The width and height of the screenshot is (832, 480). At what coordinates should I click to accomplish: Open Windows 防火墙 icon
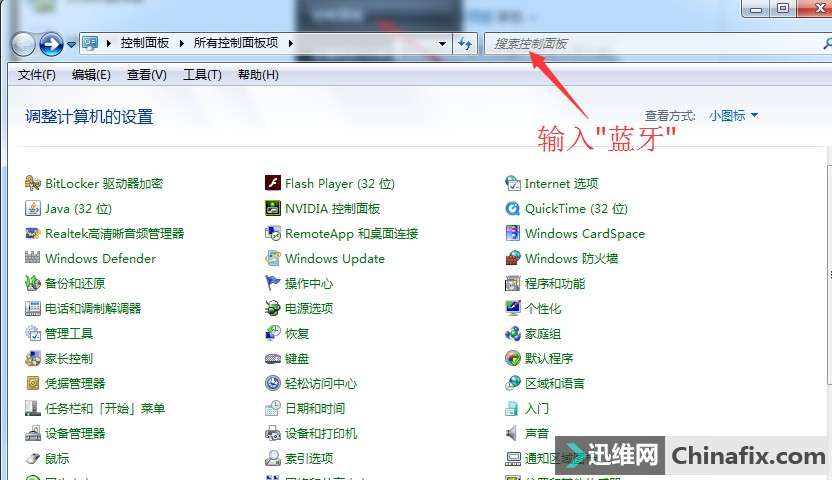(513, 258)
